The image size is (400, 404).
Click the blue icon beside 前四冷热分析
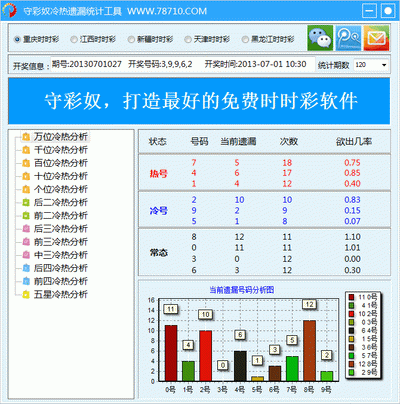point(26,281)
